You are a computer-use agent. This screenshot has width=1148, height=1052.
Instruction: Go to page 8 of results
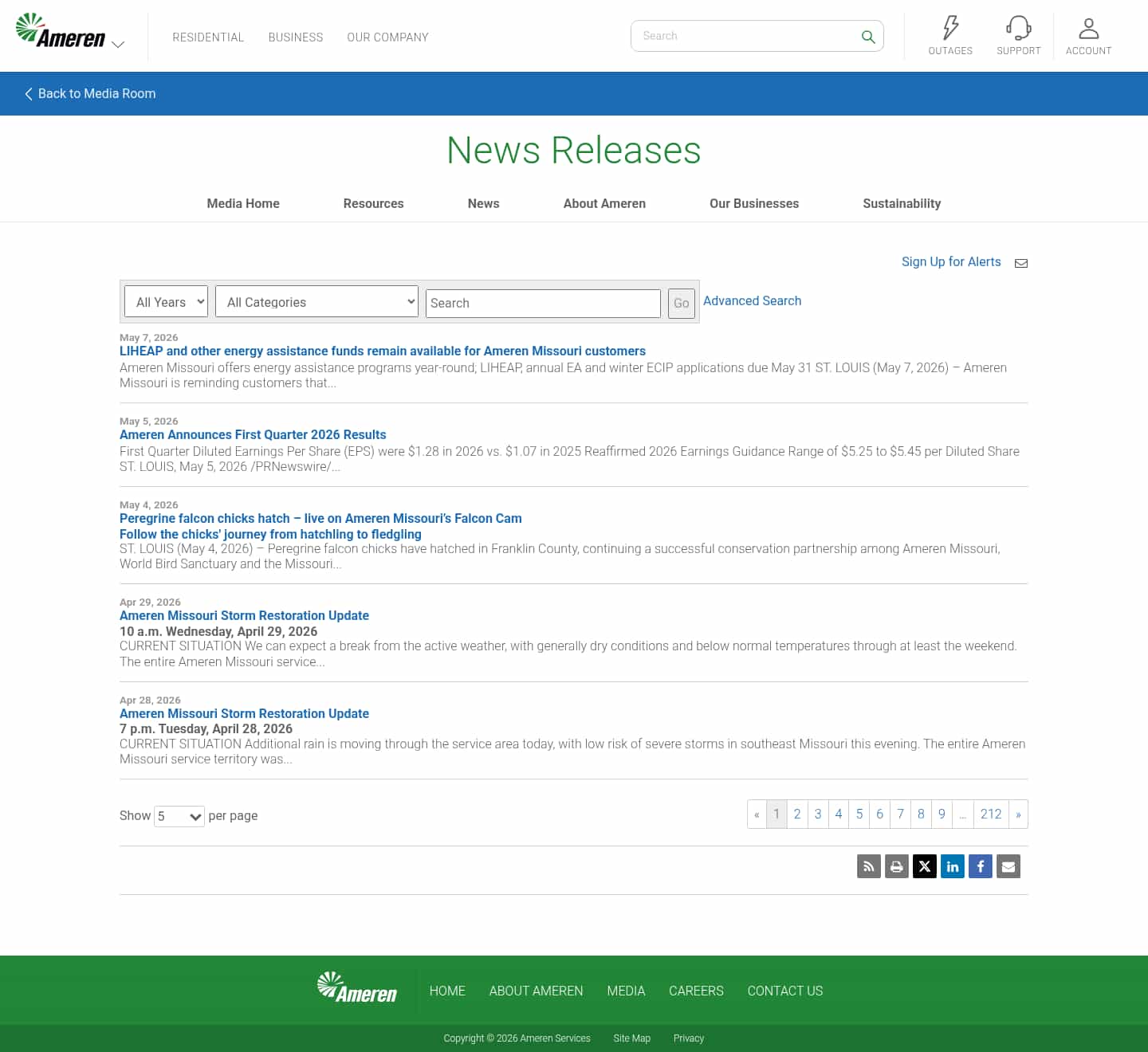pyautogui.click(x=921, y=815)
